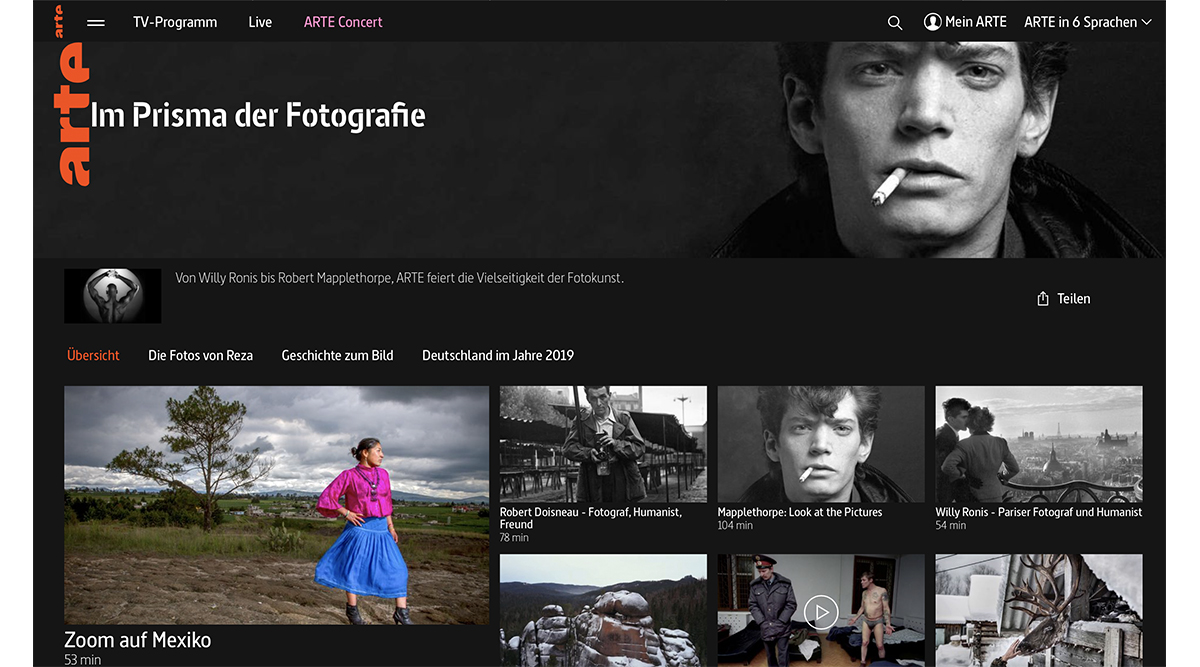Click the Mein ARTE user icon
1200x667 pixels.
pyautogui.click(x=932, y=22)
